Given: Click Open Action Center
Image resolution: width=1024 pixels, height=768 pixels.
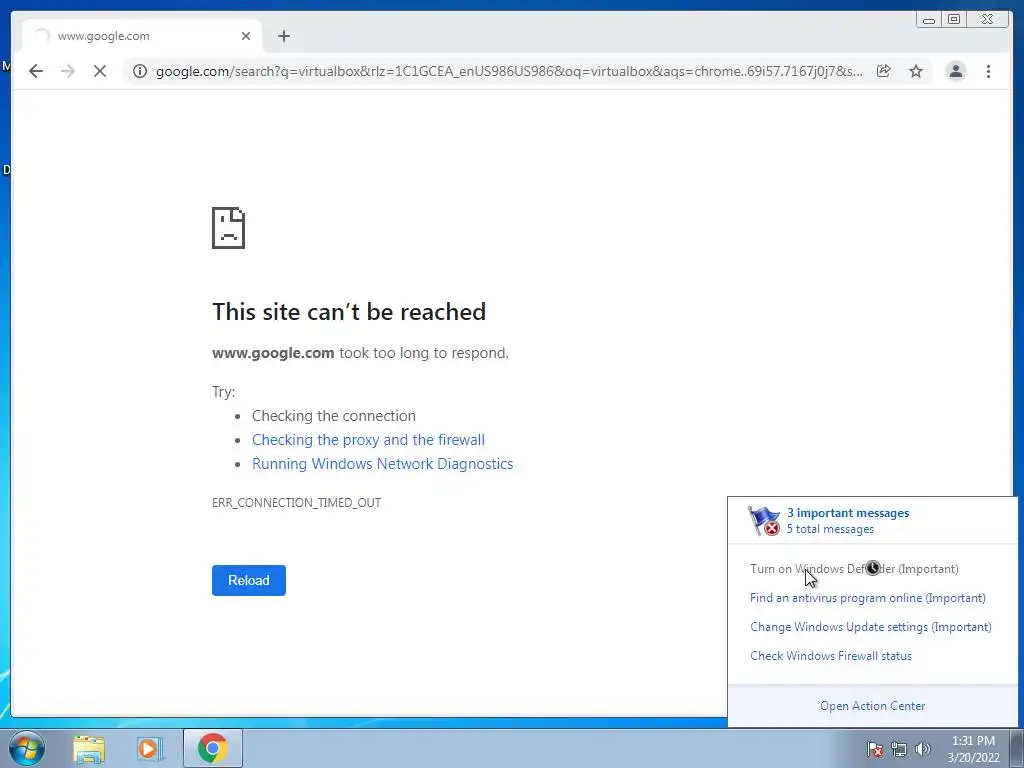Looking at the screenshot, I should coord(872,706).
